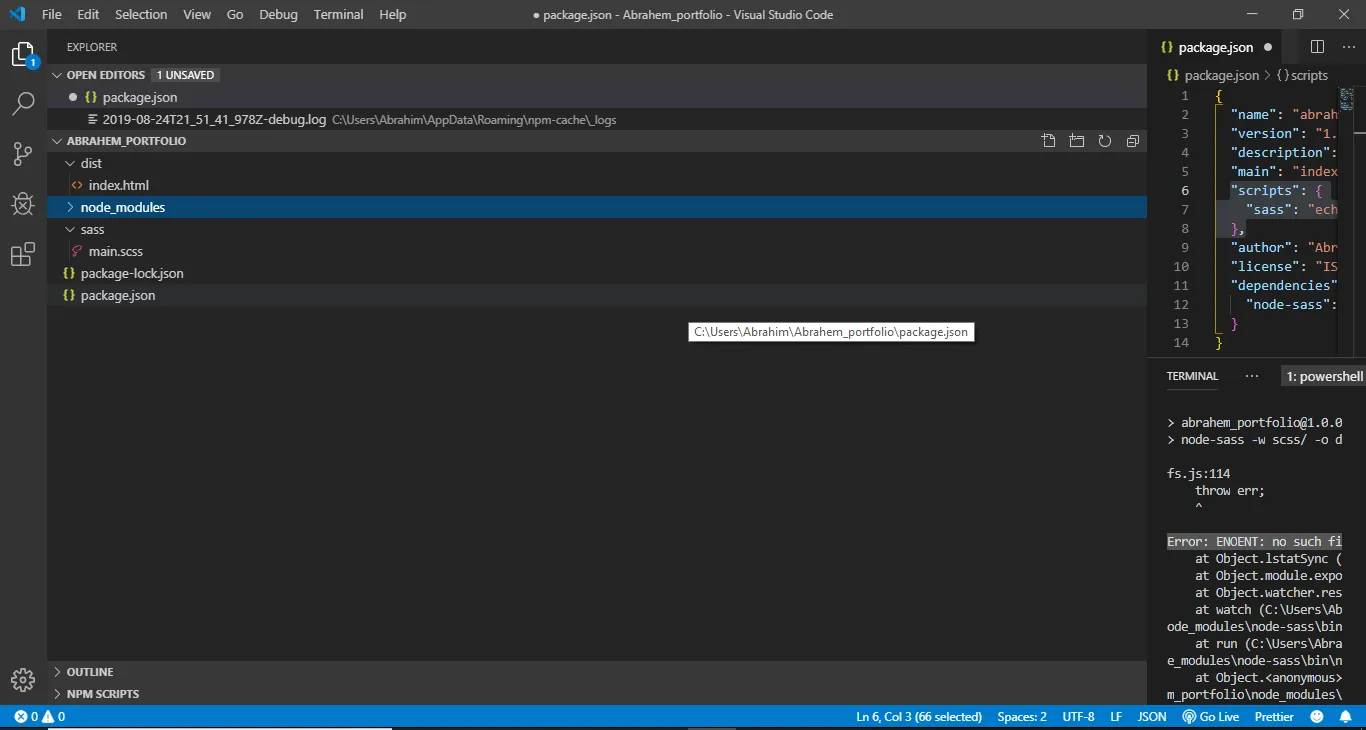The height and width of the screenshot is (730, 1366).
Task: Open the editor More Actions ellipsis
Action: 1347,47
